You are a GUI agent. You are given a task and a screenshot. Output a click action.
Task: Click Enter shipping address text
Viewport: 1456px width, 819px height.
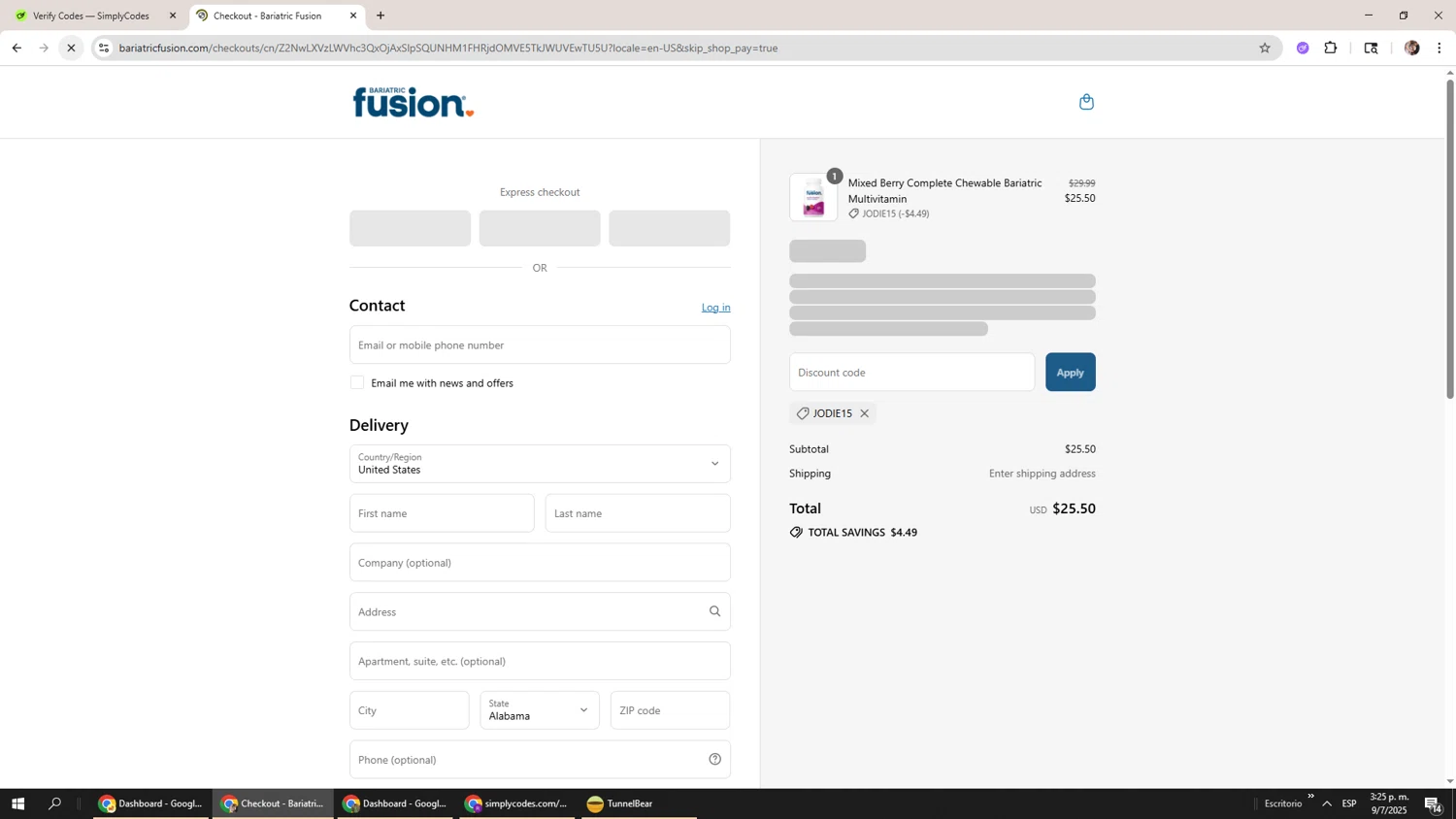point(1042,474)
